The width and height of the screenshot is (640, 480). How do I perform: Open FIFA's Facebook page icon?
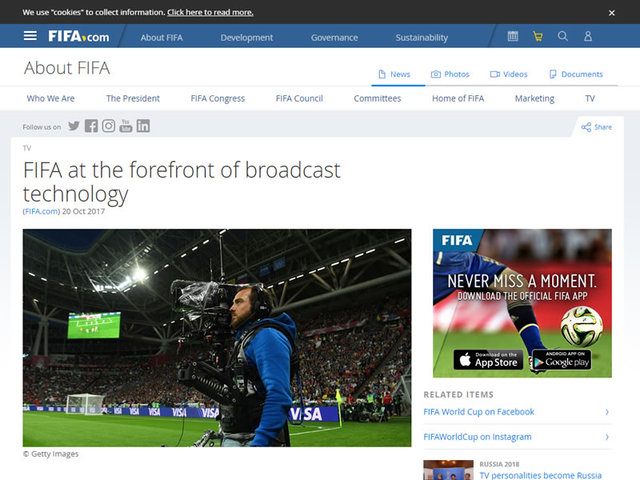(91, 126)
